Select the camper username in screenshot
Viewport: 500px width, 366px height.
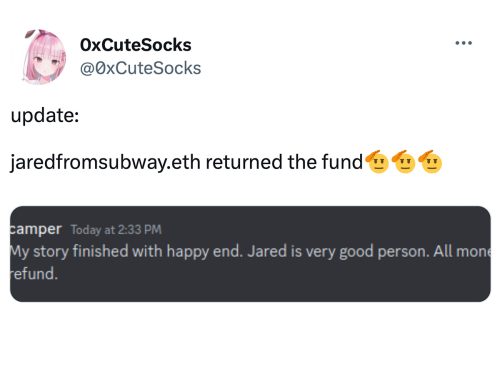coord(35,229)
